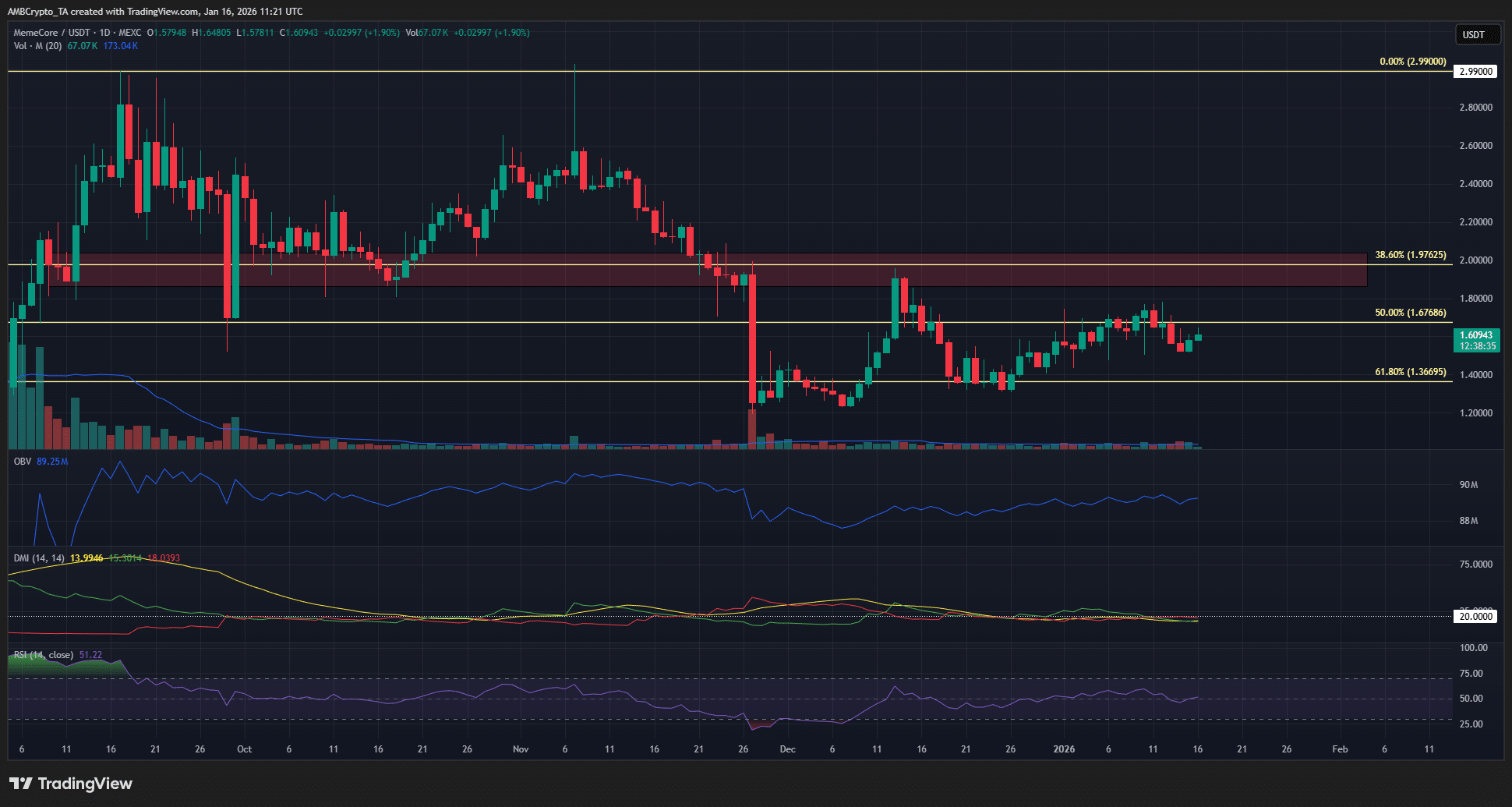
Task: Click the USDT currency button
Action: [1477, 34]
